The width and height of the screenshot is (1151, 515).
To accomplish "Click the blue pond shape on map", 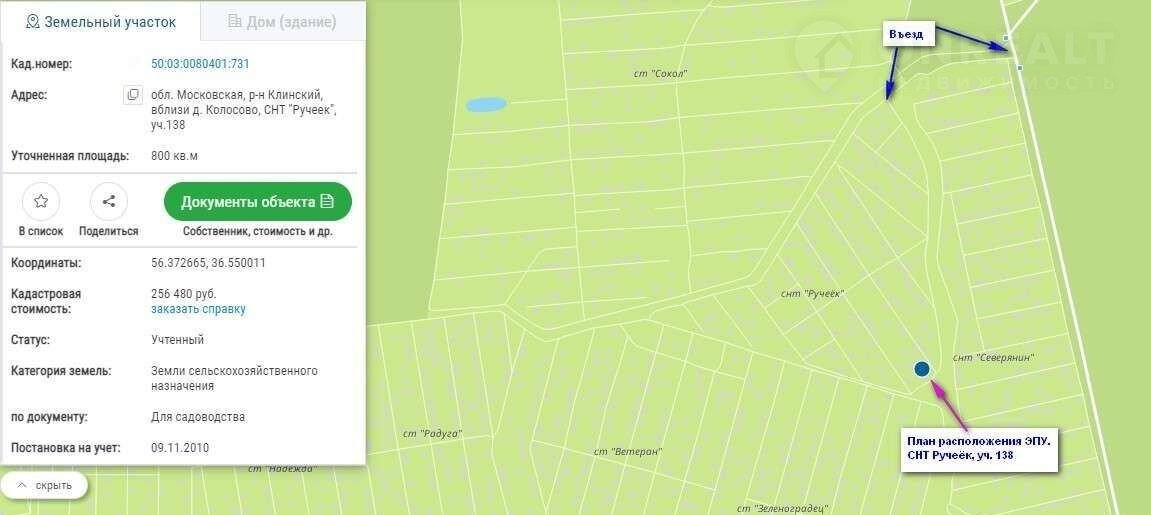I will 486,105.
